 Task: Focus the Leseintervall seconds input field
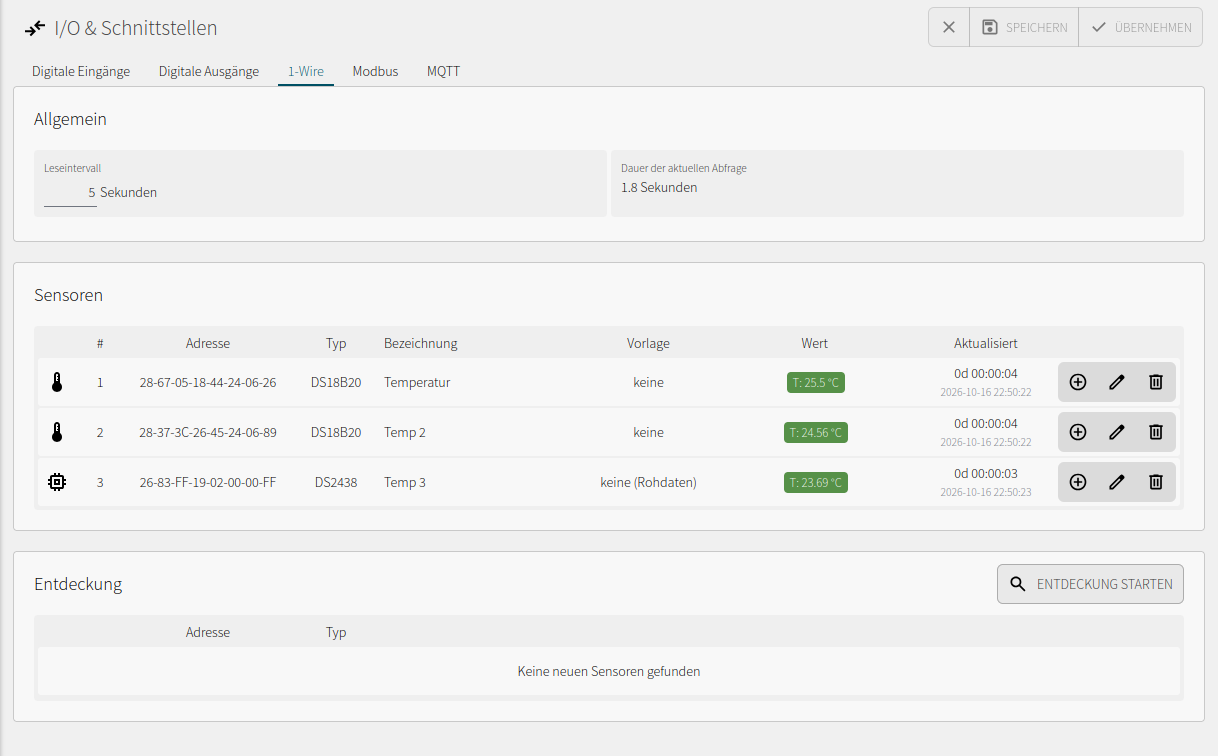tap(70, 193)
